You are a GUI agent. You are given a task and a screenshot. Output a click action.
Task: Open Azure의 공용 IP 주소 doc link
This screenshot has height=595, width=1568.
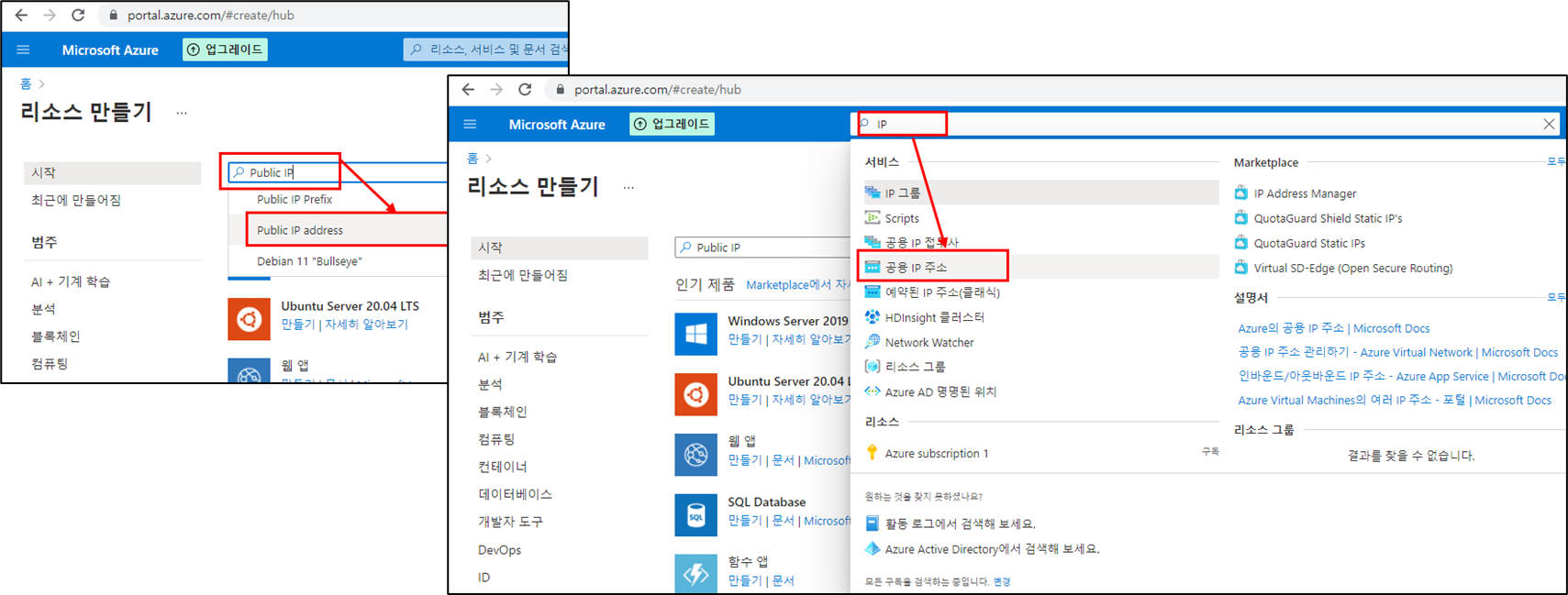click(x=1334, y=328)
